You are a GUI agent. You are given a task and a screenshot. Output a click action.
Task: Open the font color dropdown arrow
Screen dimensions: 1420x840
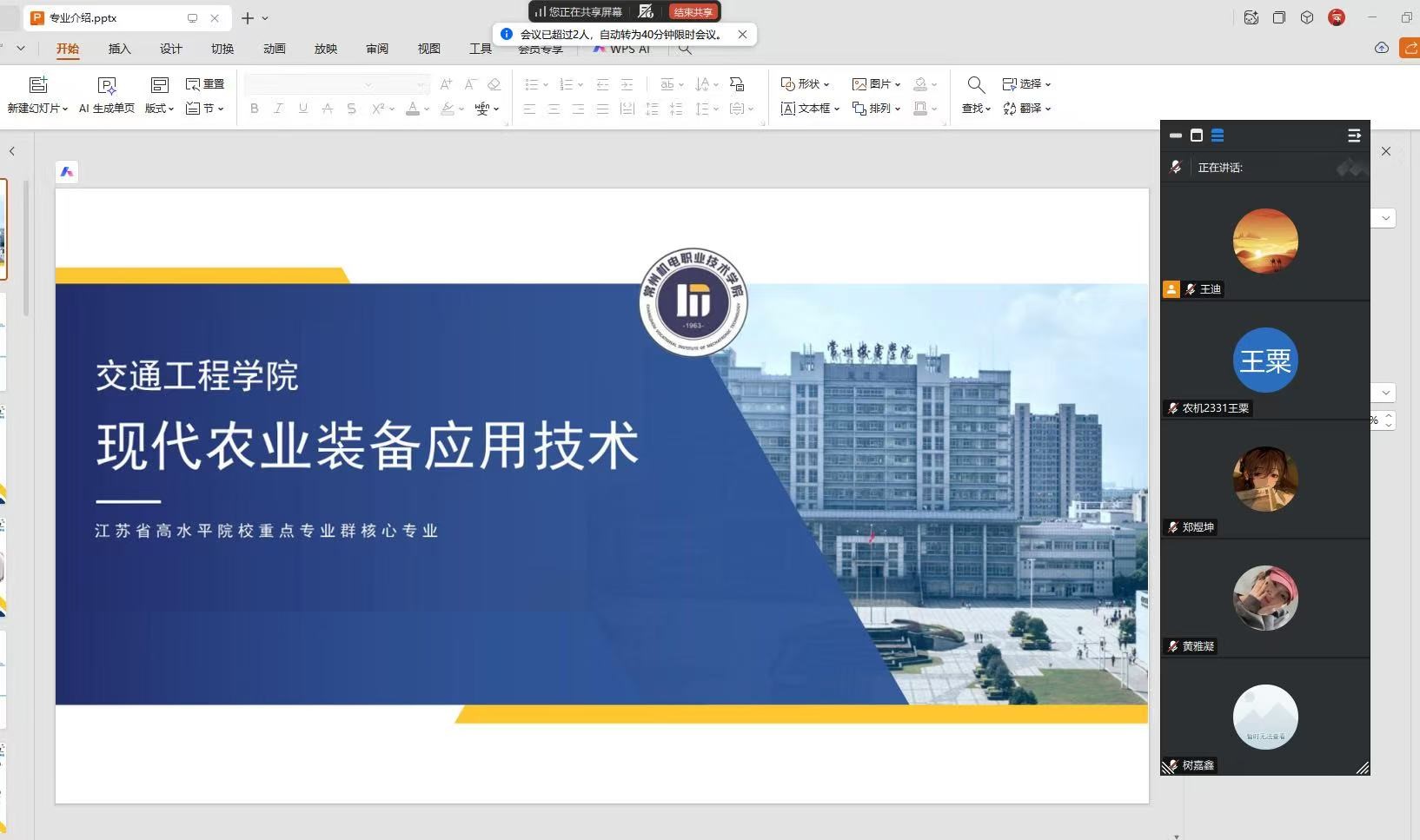[x=427, y=109]
